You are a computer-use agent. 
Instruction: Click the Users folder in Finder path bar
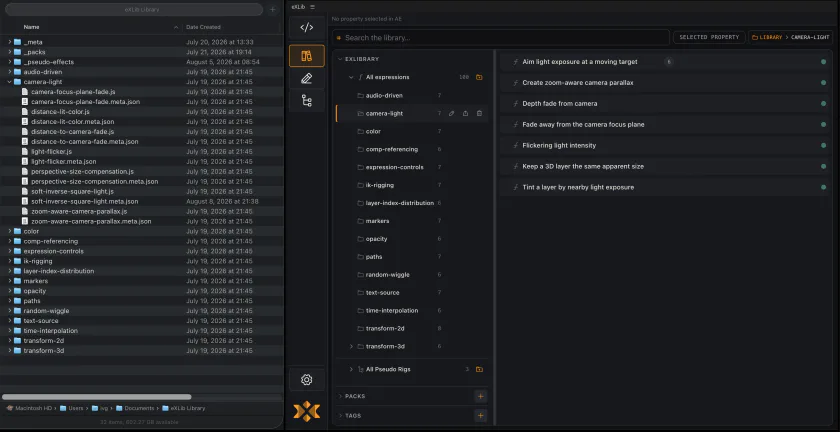tap(72, 408)
